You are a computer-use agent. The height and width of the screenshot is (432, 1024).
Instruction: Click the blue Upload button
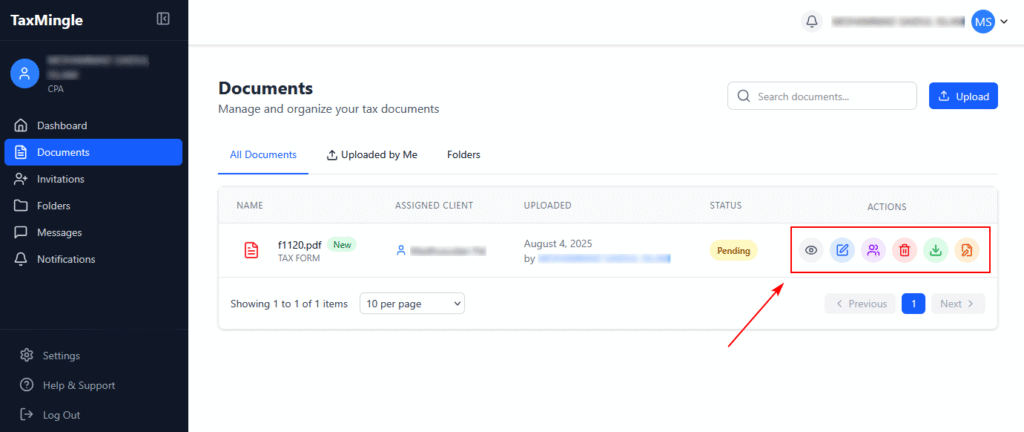click(964, 96)
